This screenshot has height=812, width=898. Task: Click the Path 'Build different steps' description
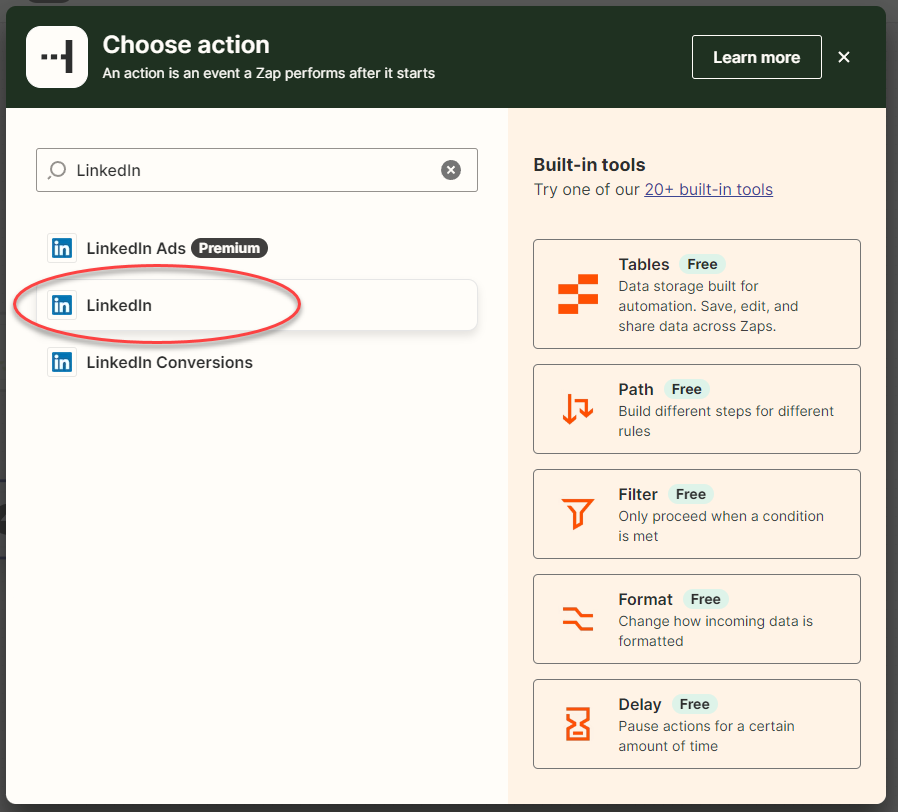(x=726, y=421)
